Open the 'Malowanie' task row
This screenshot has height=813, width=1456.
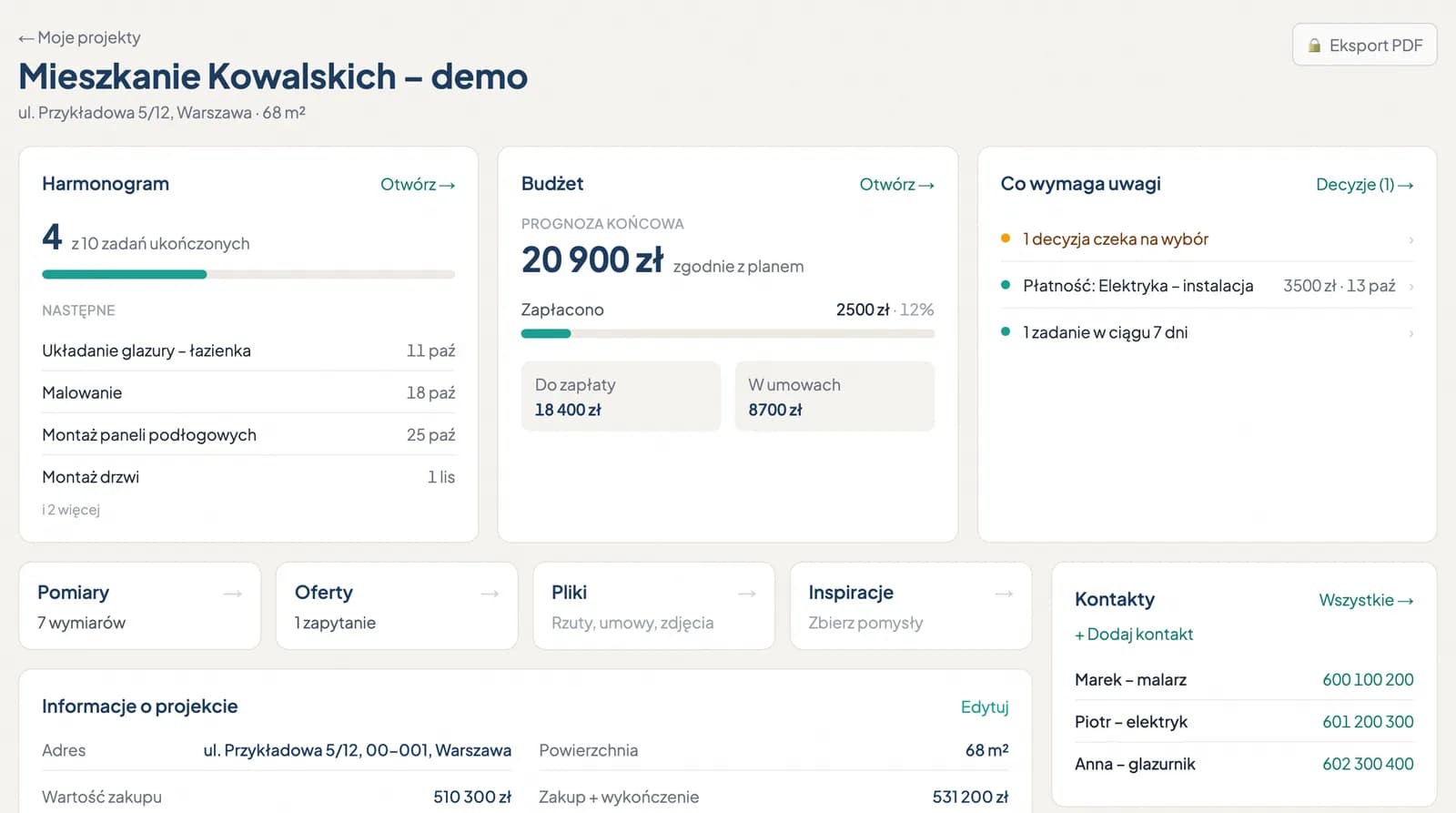248,392
